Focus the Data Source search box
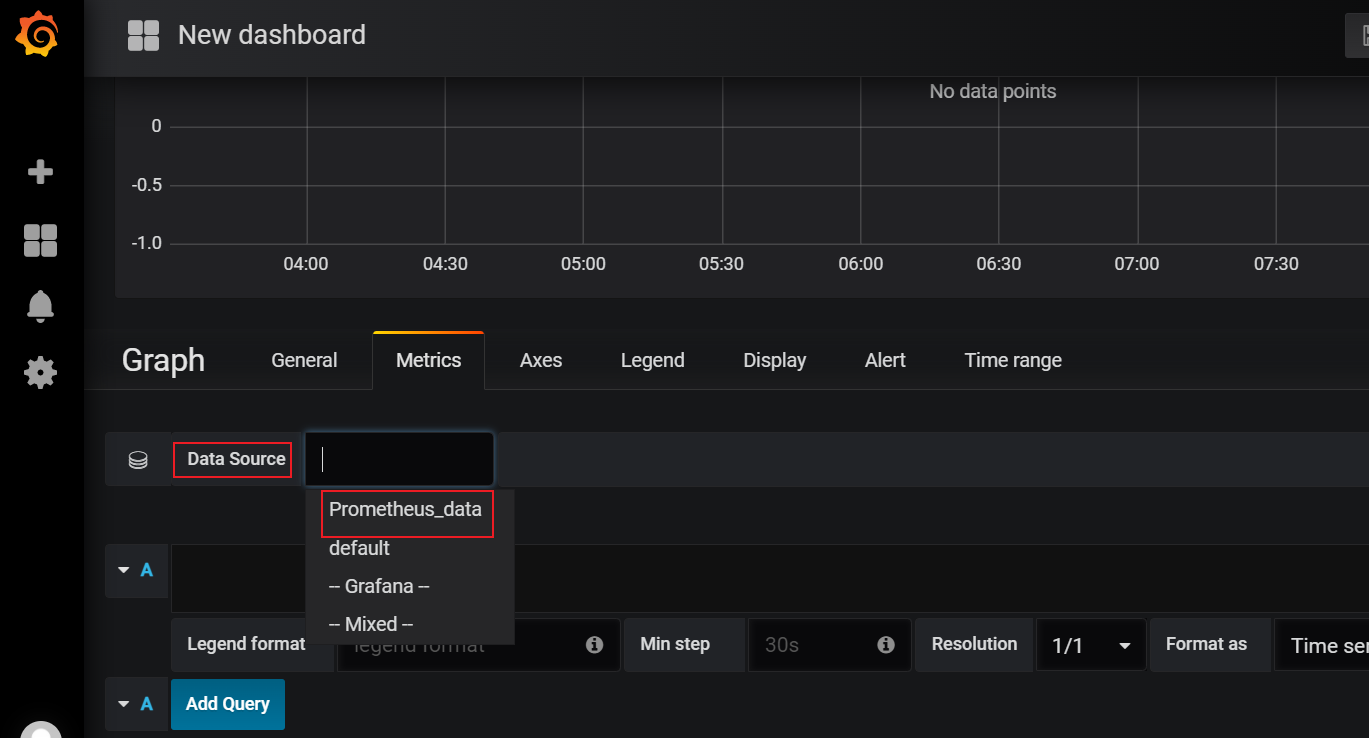The height and width of the screenshot is (738, 1369). [x=399, y=459]
